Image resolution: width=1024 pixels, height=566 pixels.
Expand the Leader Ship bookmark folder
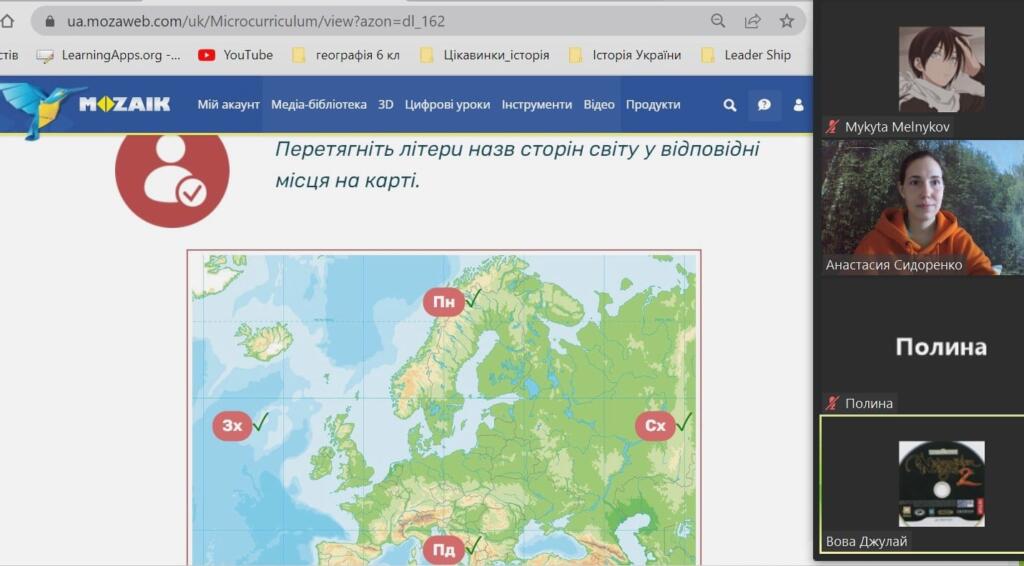[x=746, y=55]
